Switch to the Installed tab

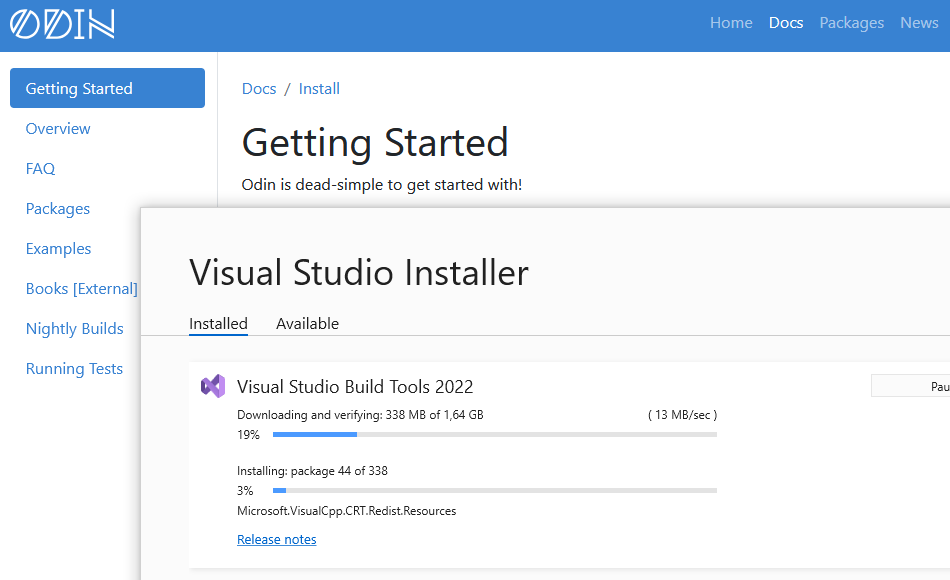(218, 323)
